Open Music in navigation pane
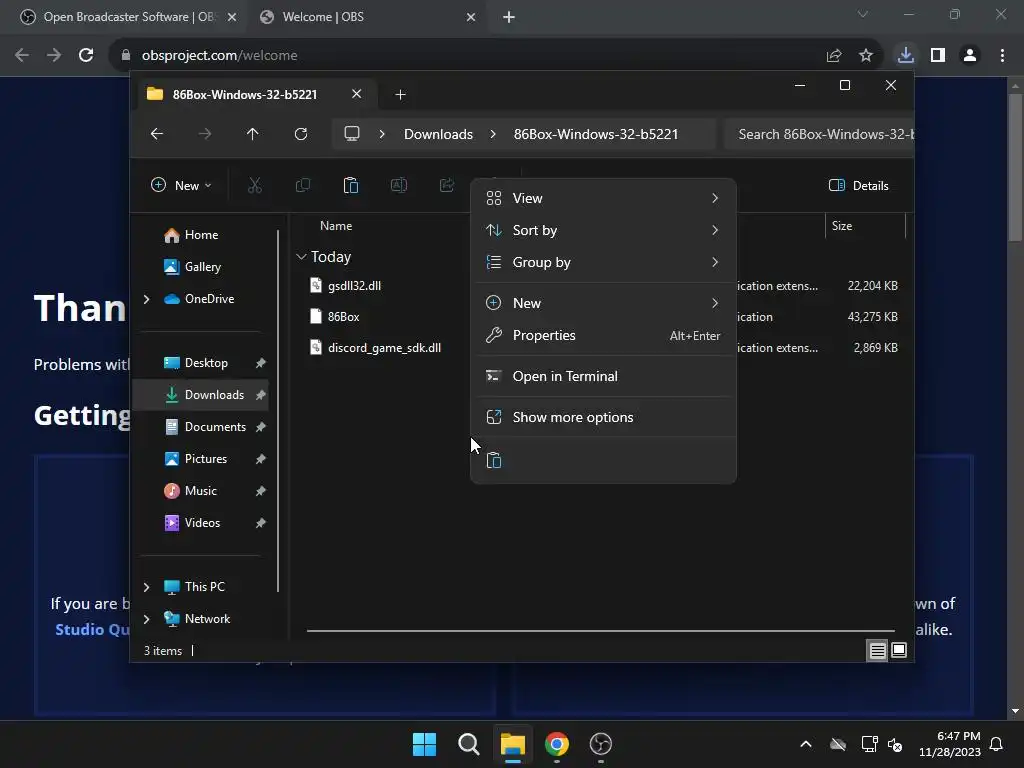 pos(201,491)
